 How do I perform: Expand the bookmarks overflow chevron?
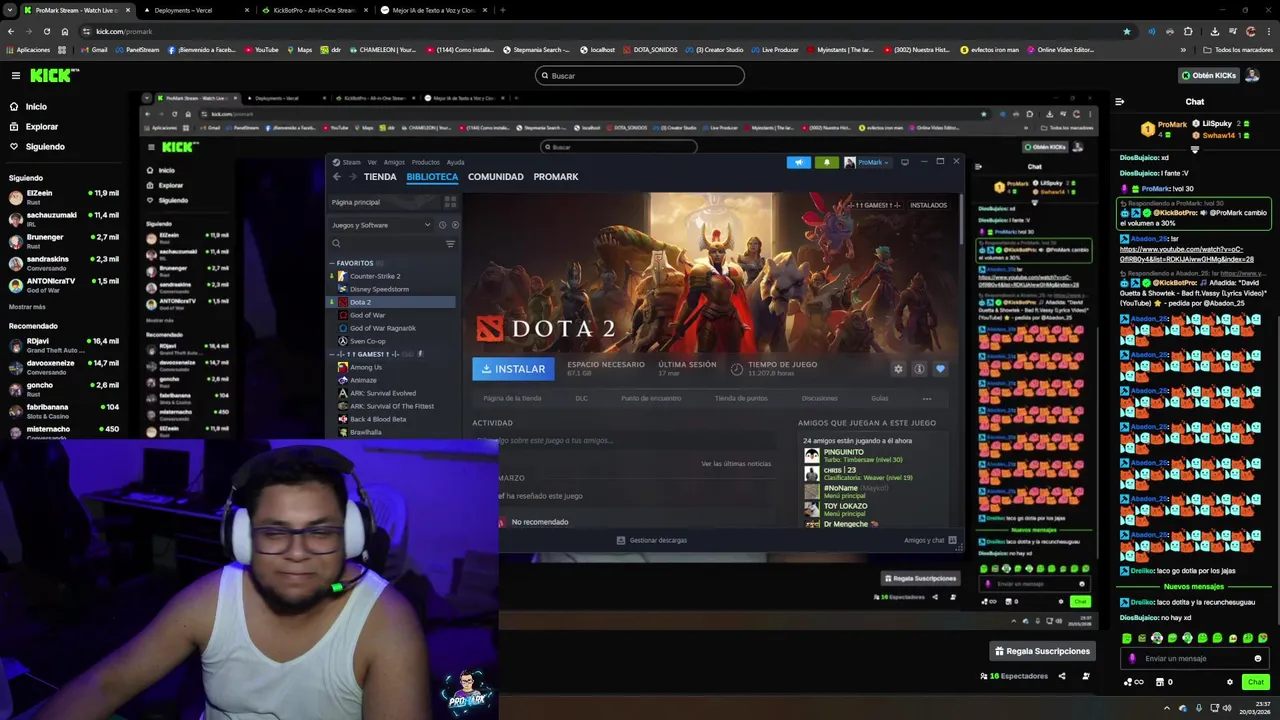(1183, 49)
